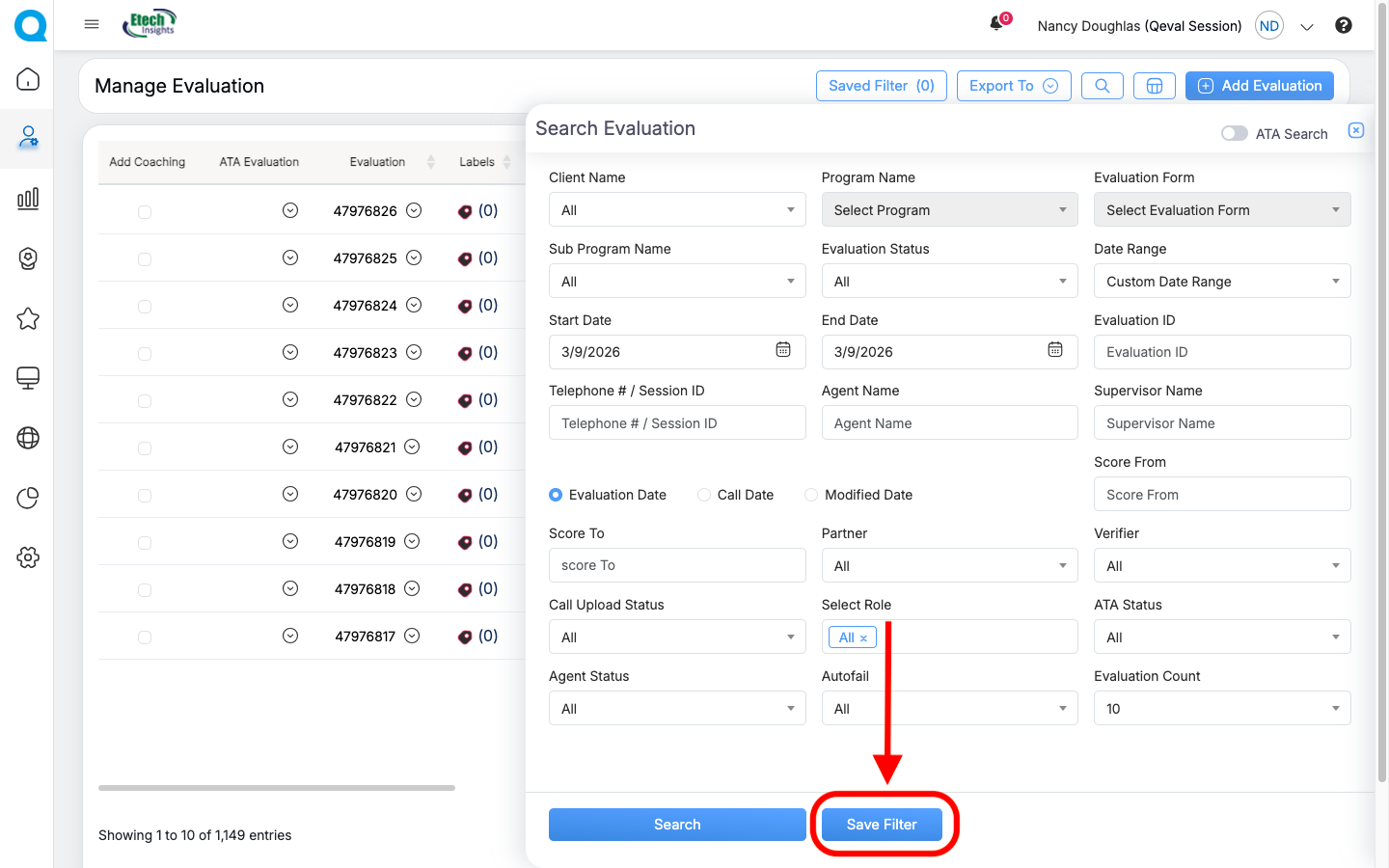Open the hamburger menu
The image size is (1389, 868).
coord(92,24)
